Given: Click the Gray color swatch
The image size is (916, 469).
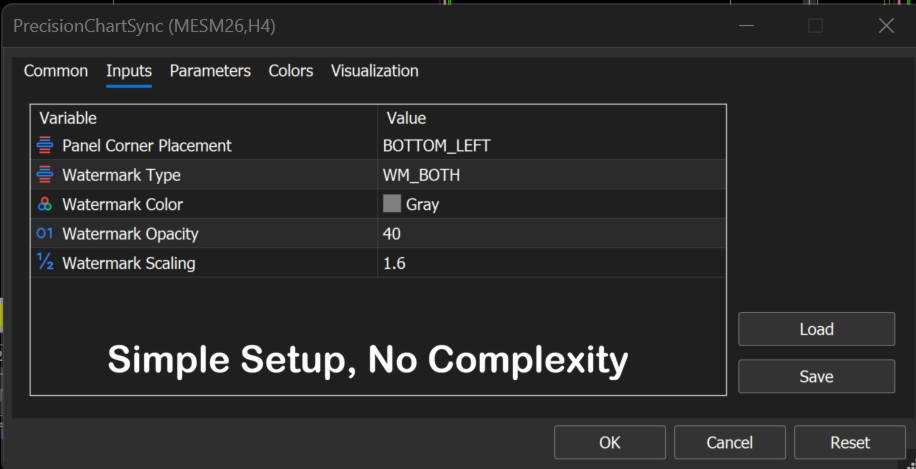Looking at the screenshot, I should click(x=392, y=204).
